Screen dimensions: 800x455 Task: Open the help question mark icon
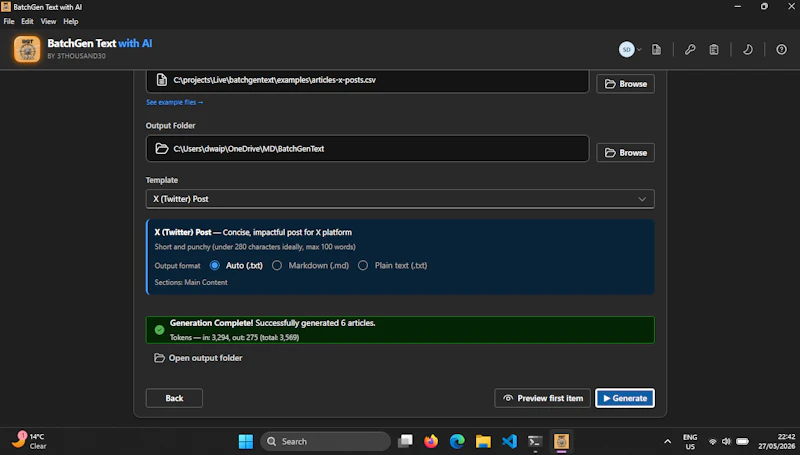point(781,49)
